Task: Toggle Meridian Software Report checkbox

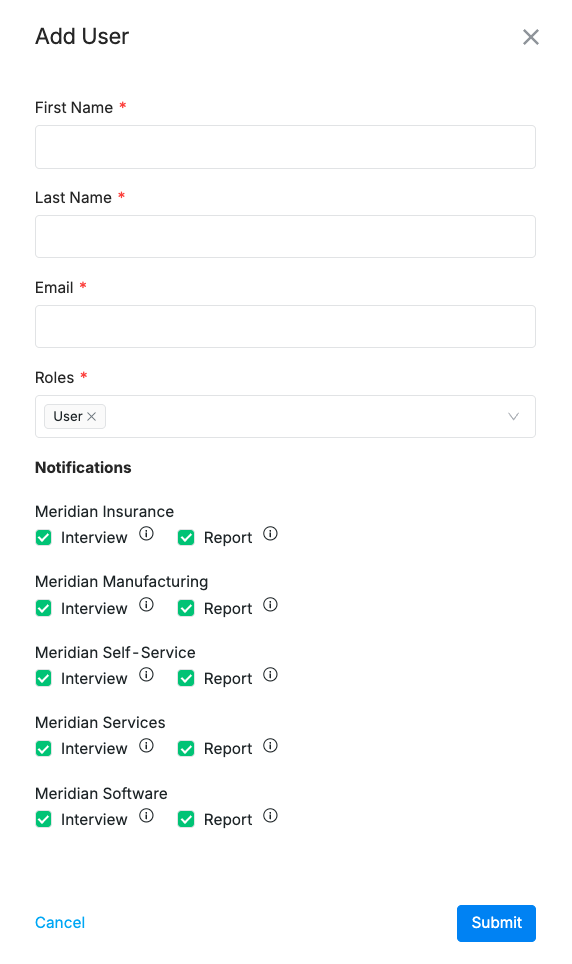Action: click(x=186, y=820)
